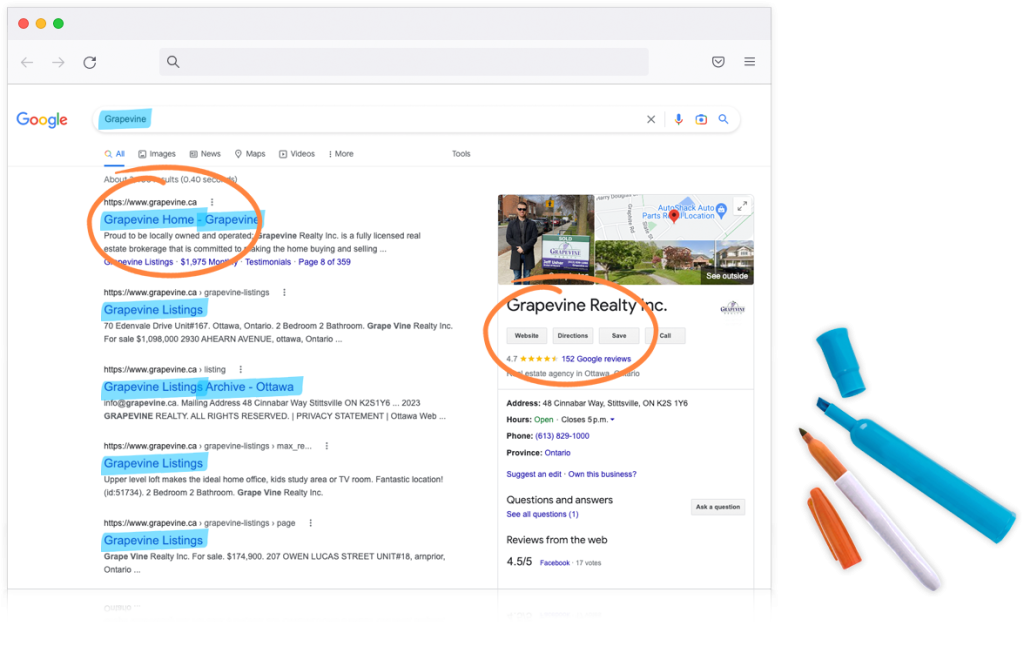Expand the More search filters menu
This screenshot has height=646, width=1024.
coord(339,154)
